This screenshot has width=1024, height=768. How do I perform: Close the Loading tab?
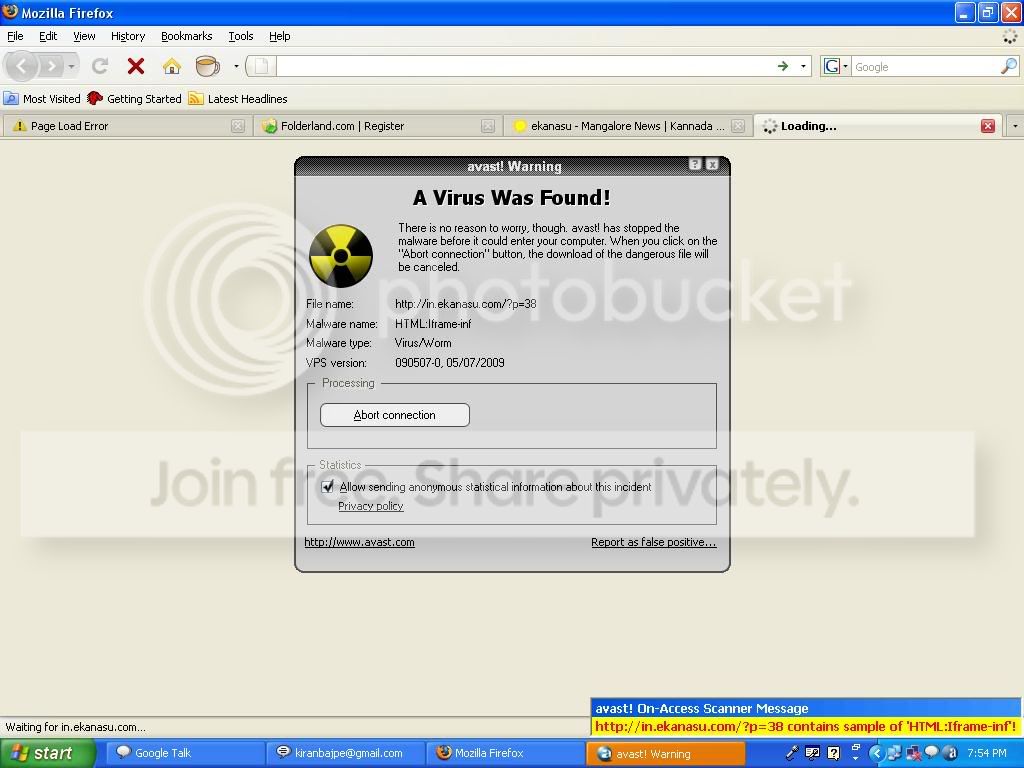987,126
